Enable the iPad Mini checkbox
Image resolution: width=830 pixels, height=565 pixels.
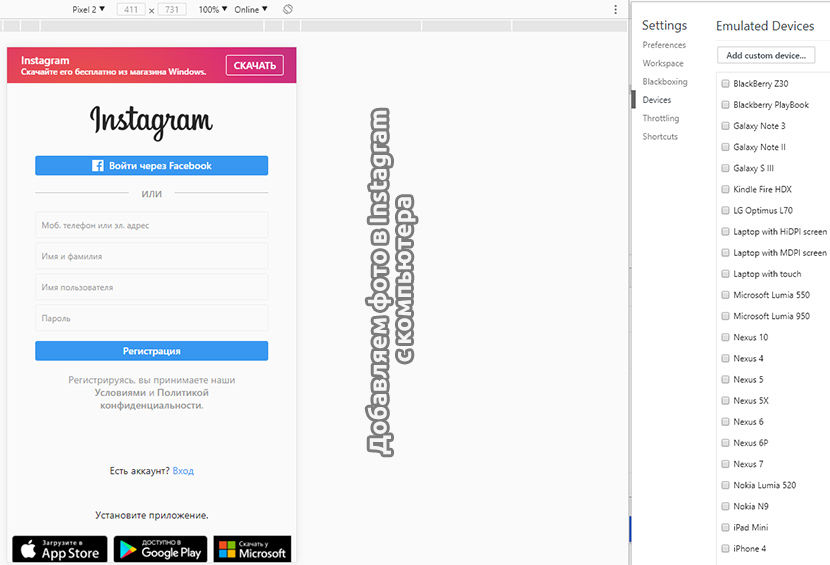[x=725, y=527]
